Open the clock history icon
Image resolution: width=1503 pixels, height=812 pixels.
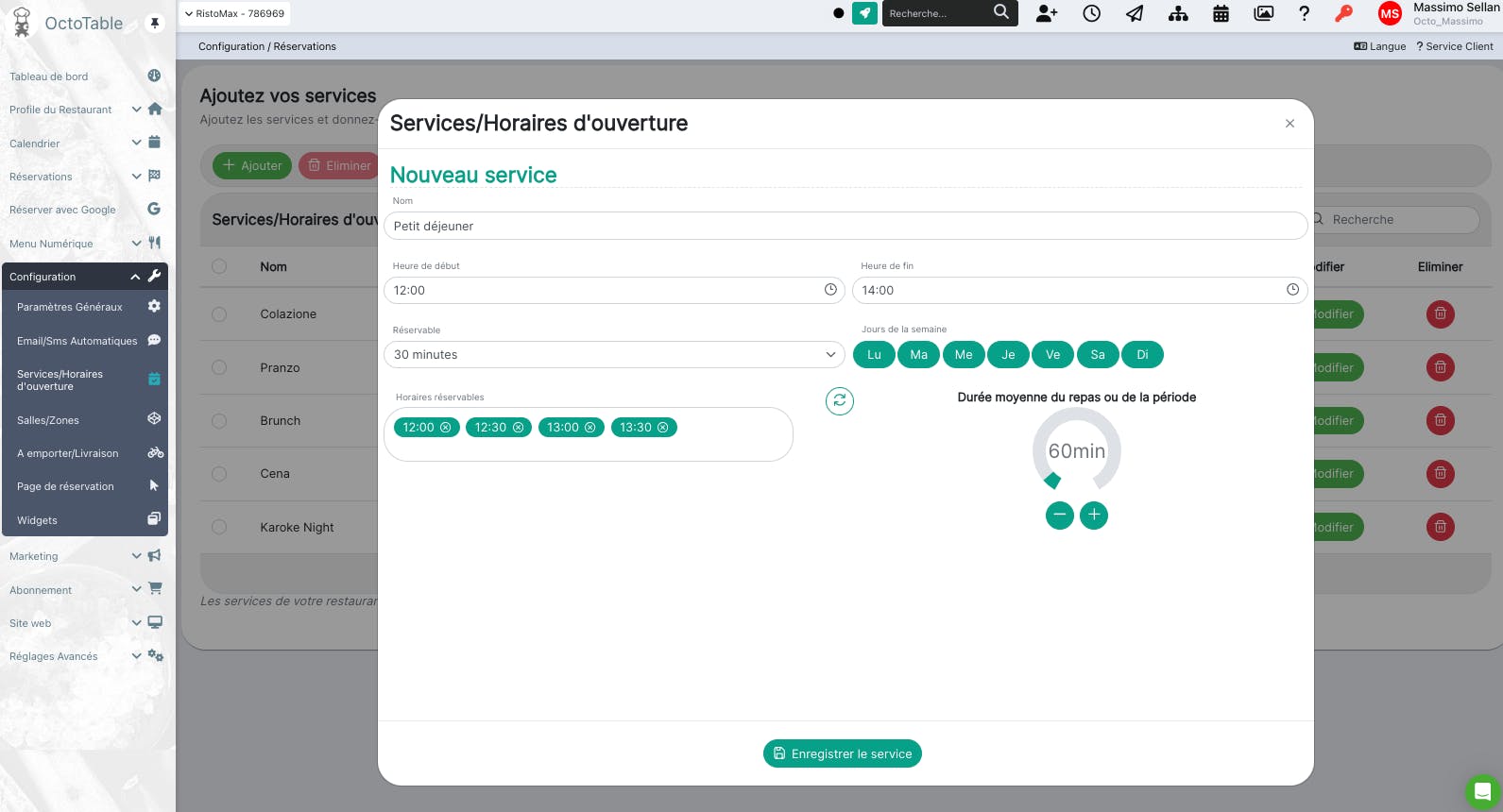1091,13
